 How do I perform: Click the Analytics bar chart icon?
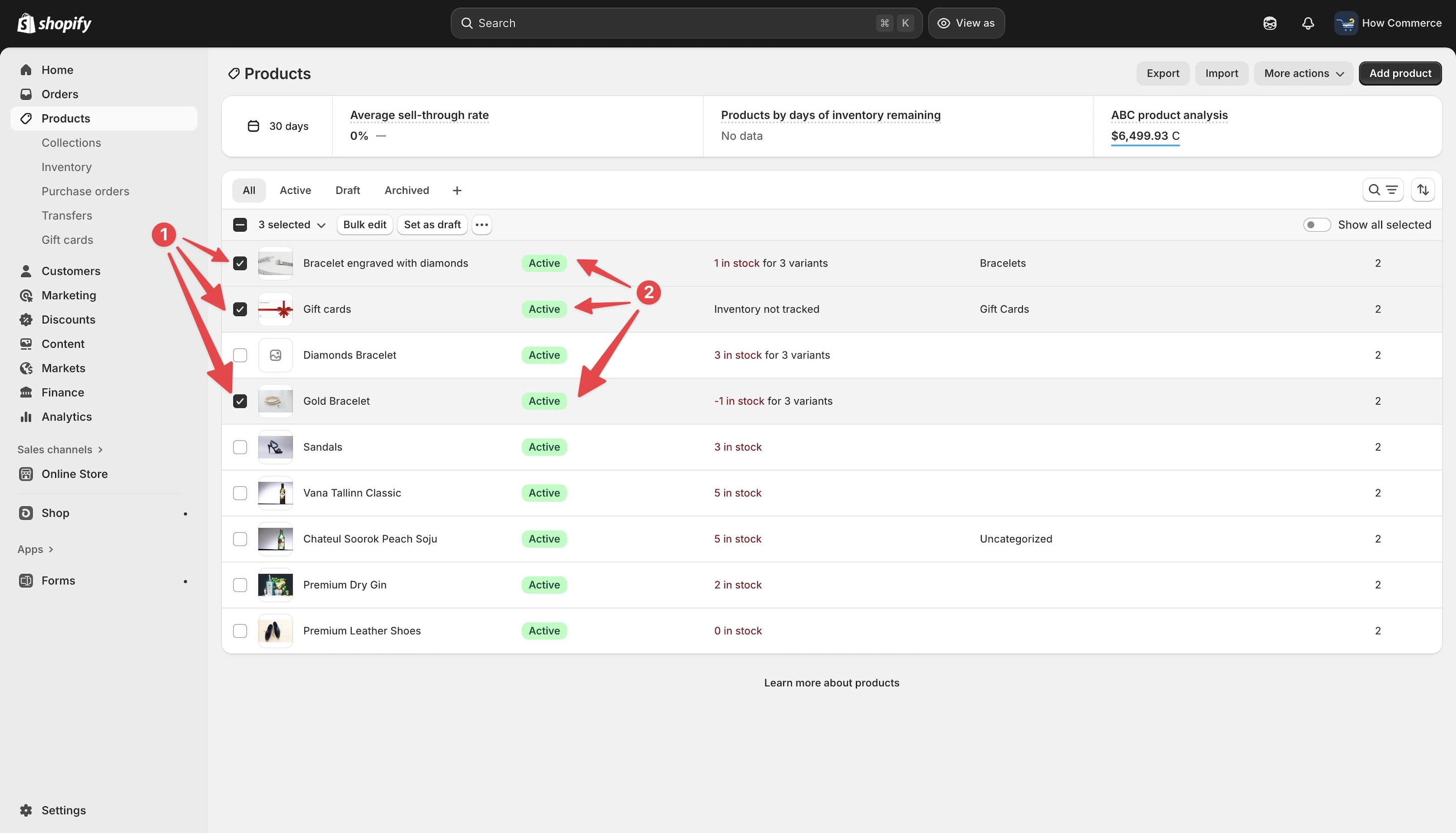pyautogui.click(x=26, y=417)
